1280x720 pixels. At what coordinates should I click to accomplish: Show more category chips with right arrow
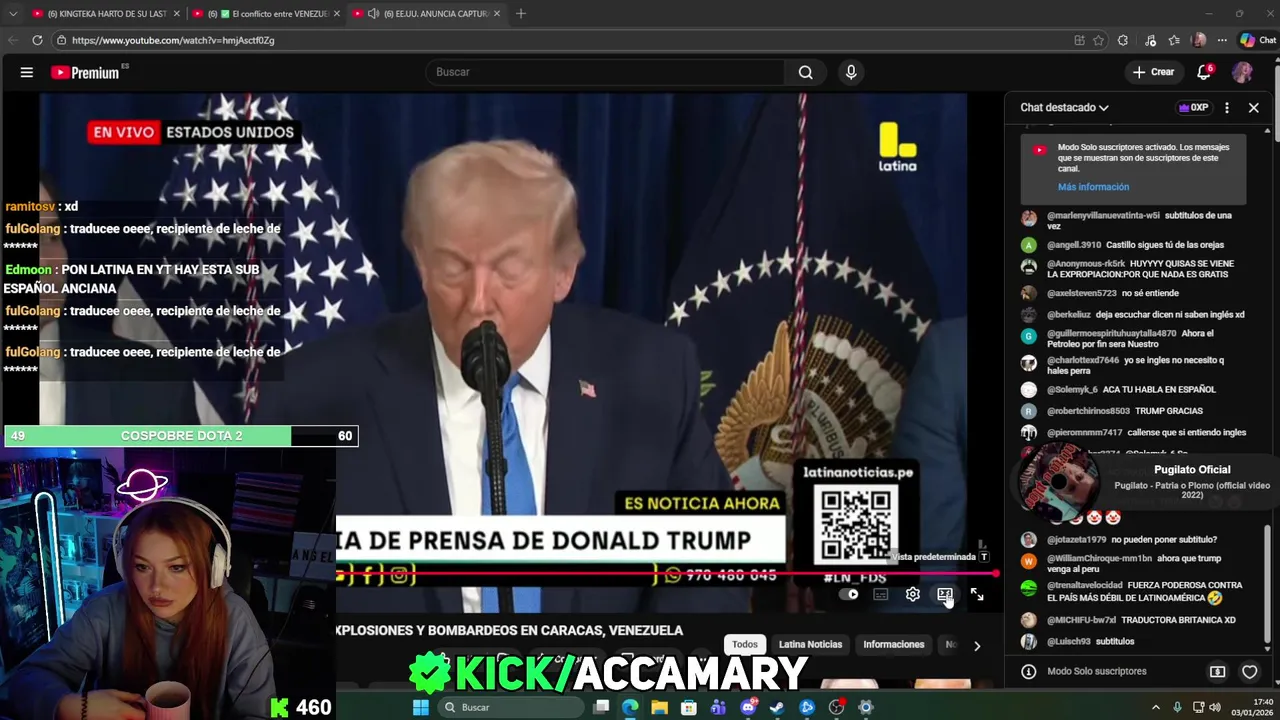(x=977, y=645)
